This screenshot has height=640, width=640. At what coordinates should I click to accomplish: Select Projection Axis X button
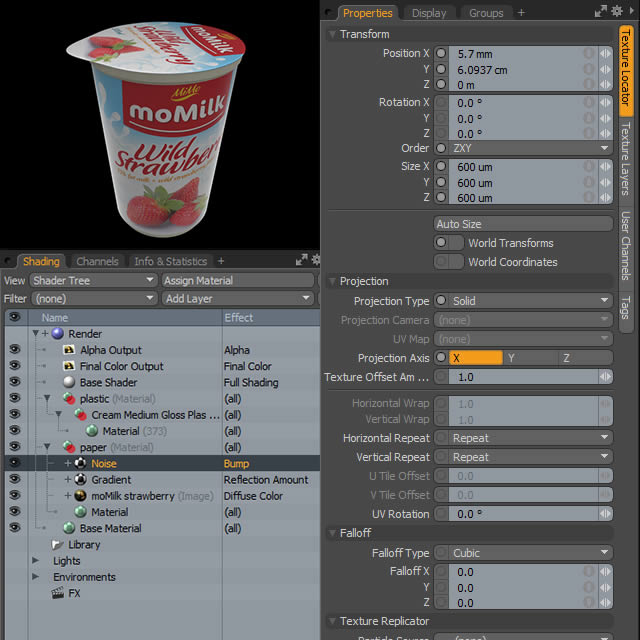(x=476, y=358)
